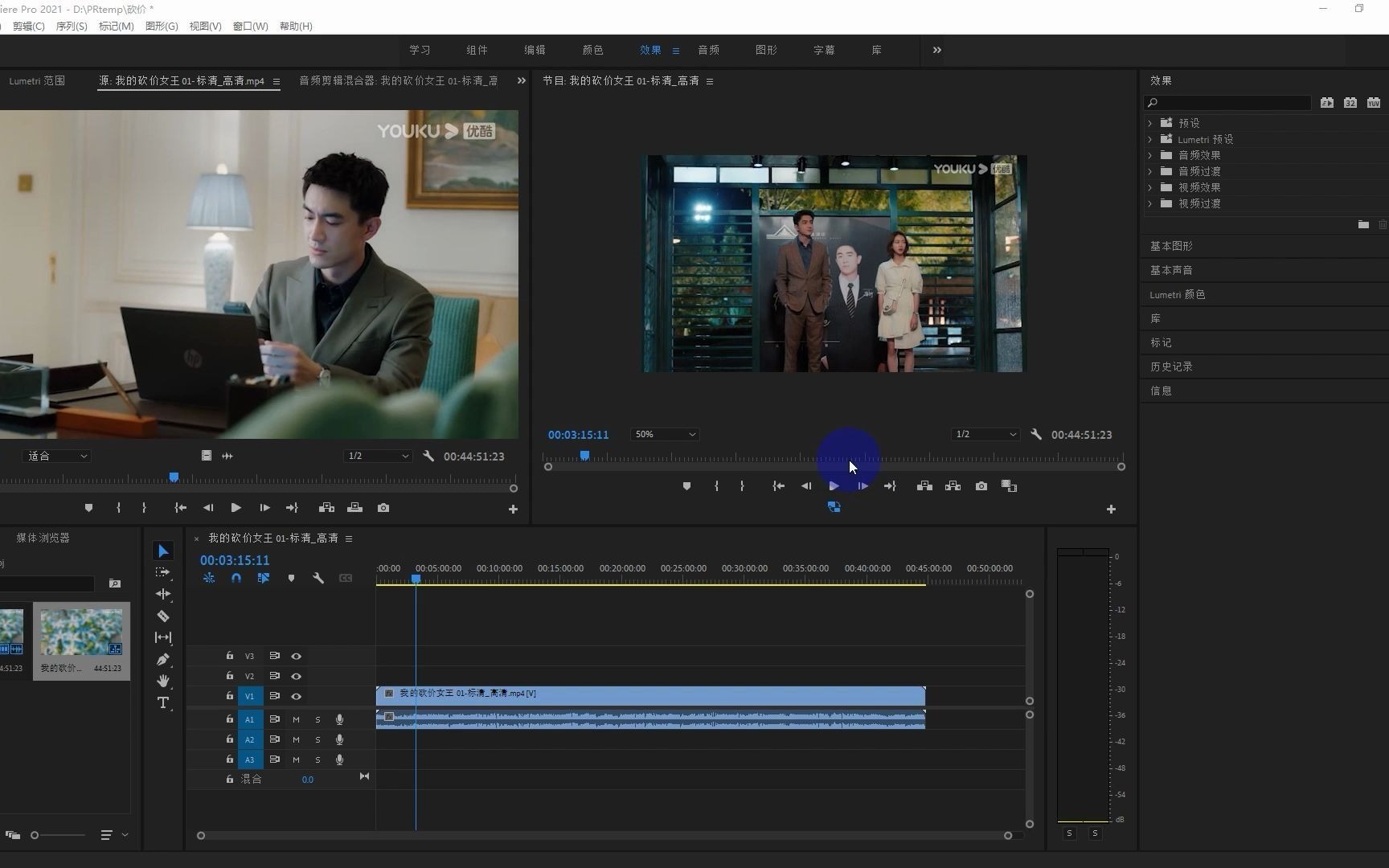The height and width of the screenshot is (868, 1389).
Task: Select the Track Select Forward tool
Action: (x=163, y=572)
